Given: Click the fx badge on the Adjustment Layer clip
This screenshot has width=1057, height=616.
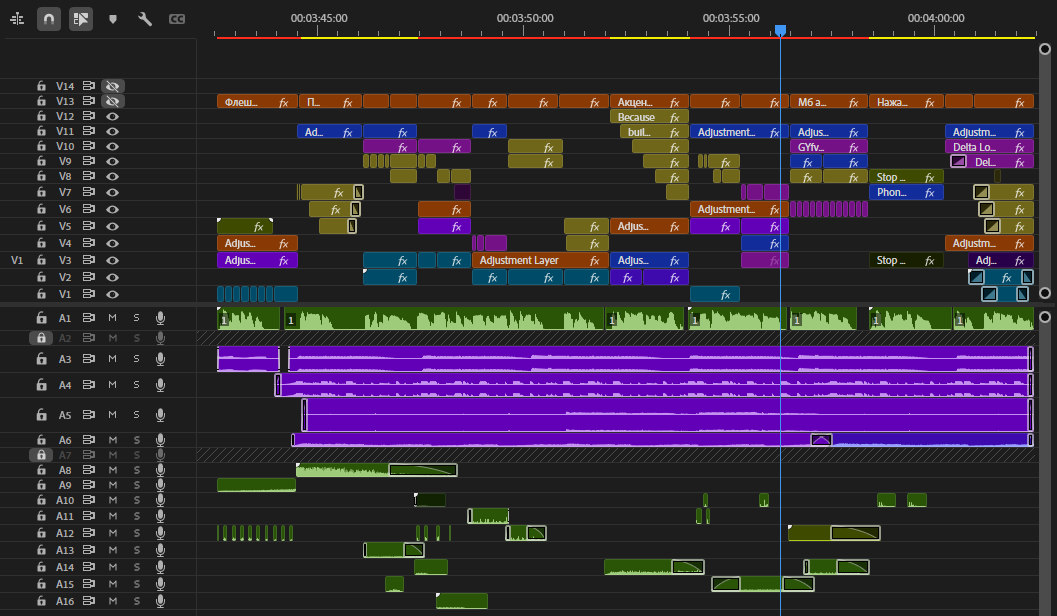Looking at the screenshot, I should 594,260.
